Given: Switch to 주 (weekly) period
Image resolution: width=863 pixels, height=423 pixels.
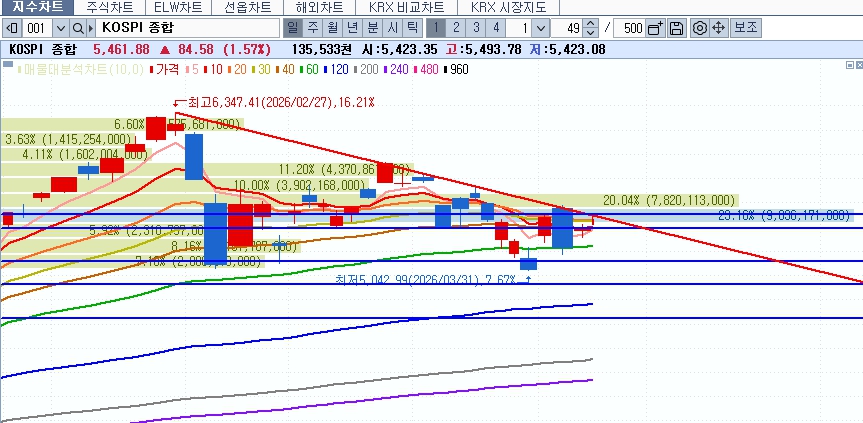Looking at the screenshot, I should tap(311, 28).
